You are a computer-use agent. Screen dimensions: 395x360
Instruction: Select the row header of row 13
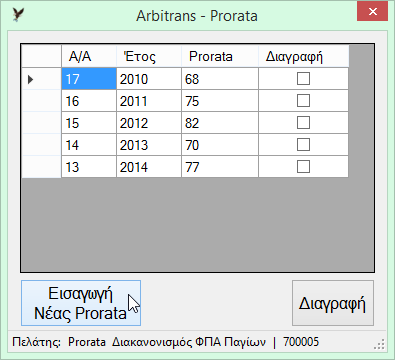[41, 167]
